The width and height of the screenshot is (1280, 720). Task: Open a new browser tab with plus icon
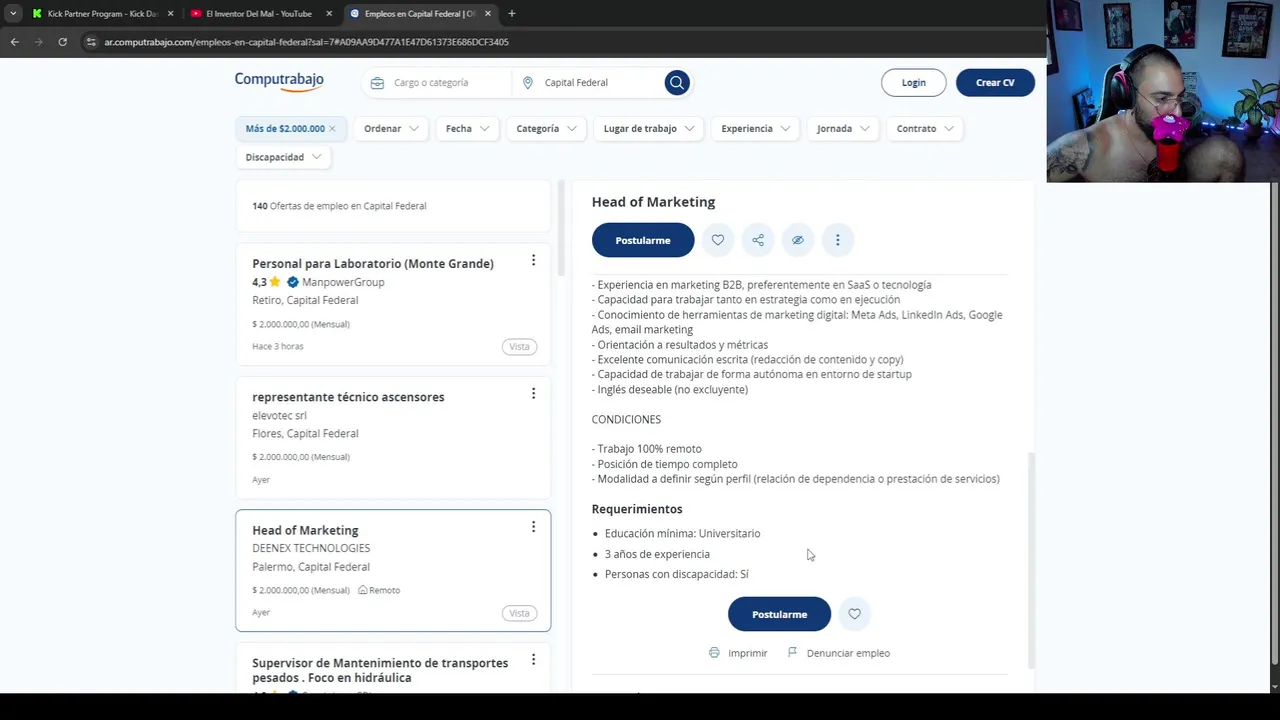point(511,14)
